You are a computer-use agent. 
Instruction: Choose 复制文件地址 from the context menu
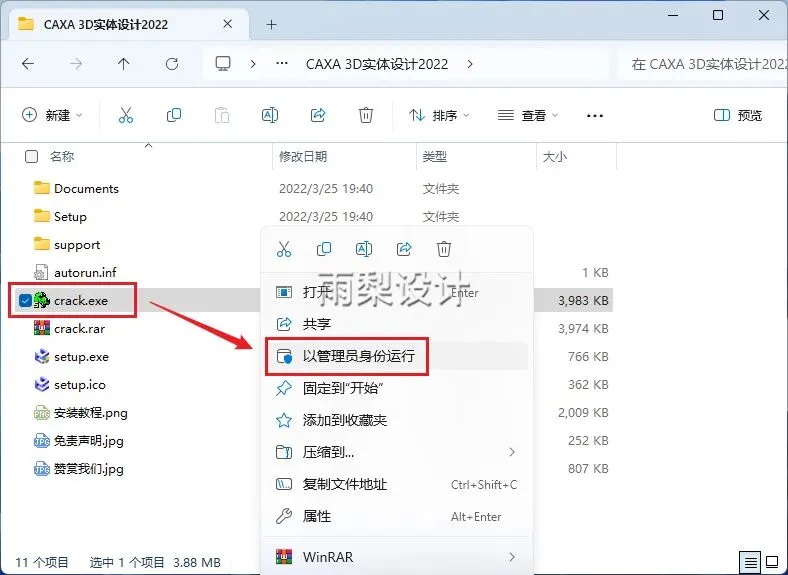click(397, 485)
